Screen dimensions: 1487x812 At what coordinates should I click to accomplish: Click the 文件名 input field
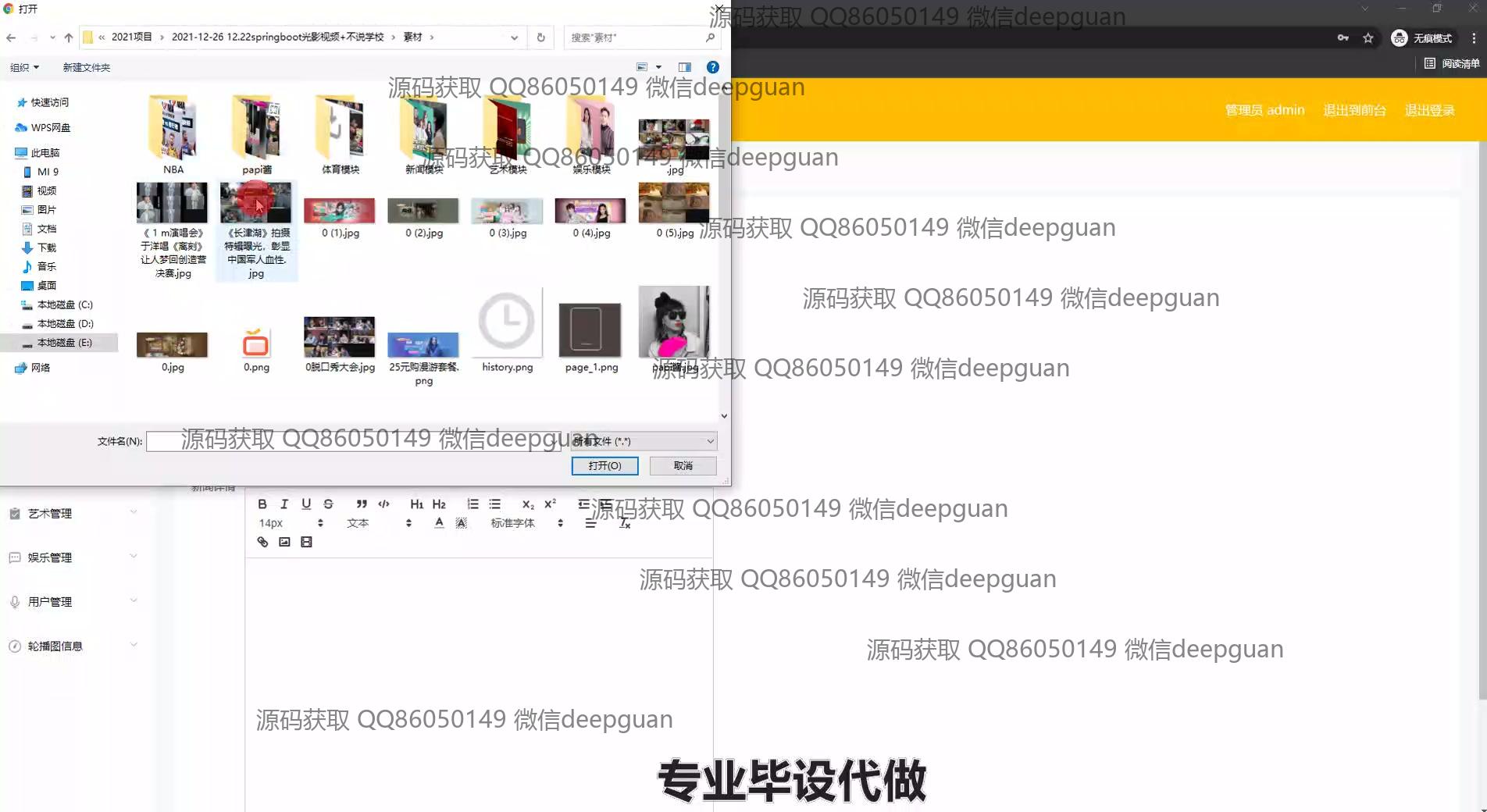pos(355,441)
